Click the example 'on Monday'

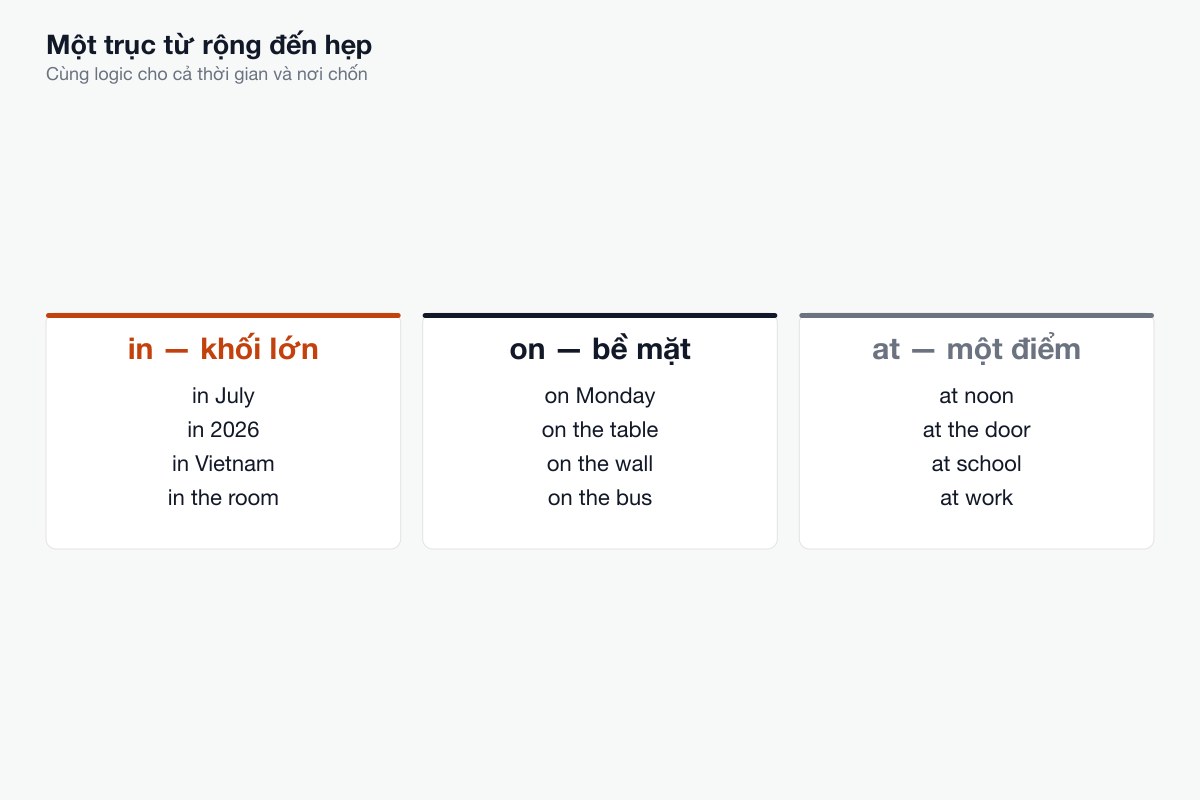[600, 396]
